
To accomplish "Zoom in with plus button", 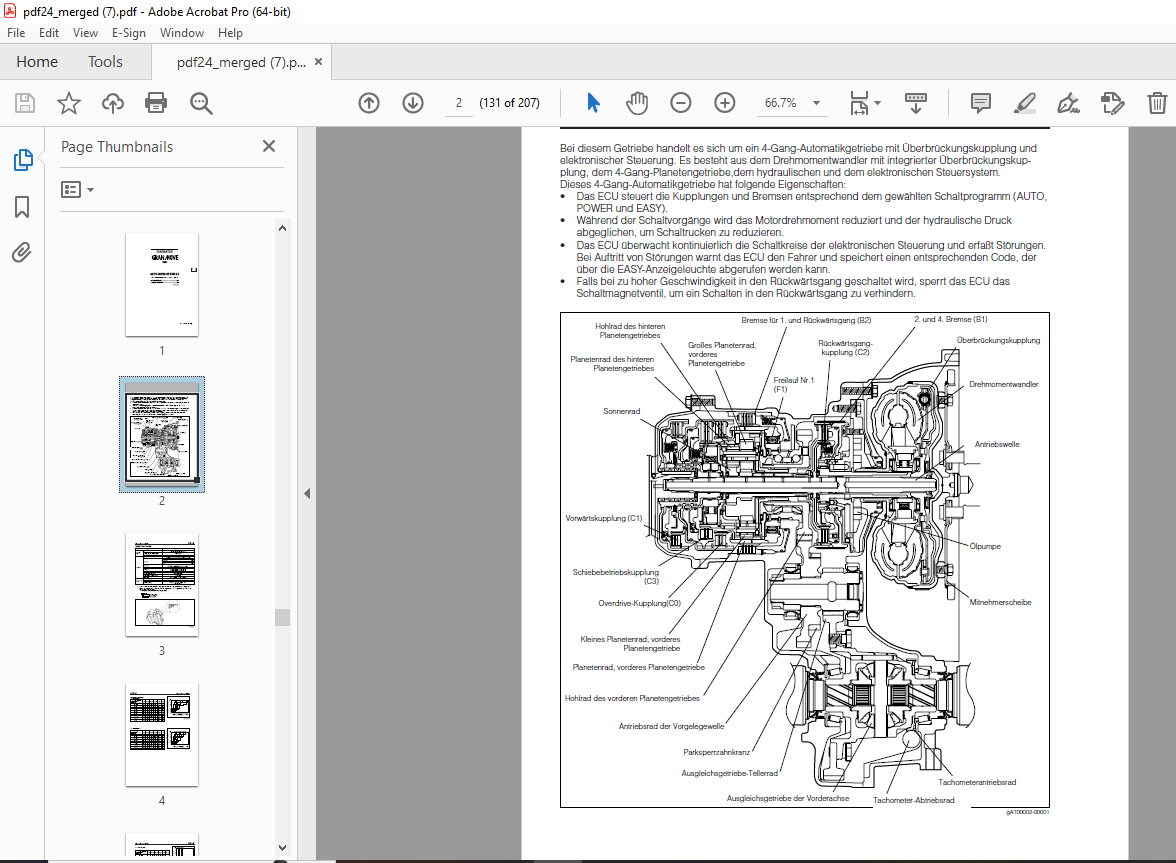I will click(724, 103).
